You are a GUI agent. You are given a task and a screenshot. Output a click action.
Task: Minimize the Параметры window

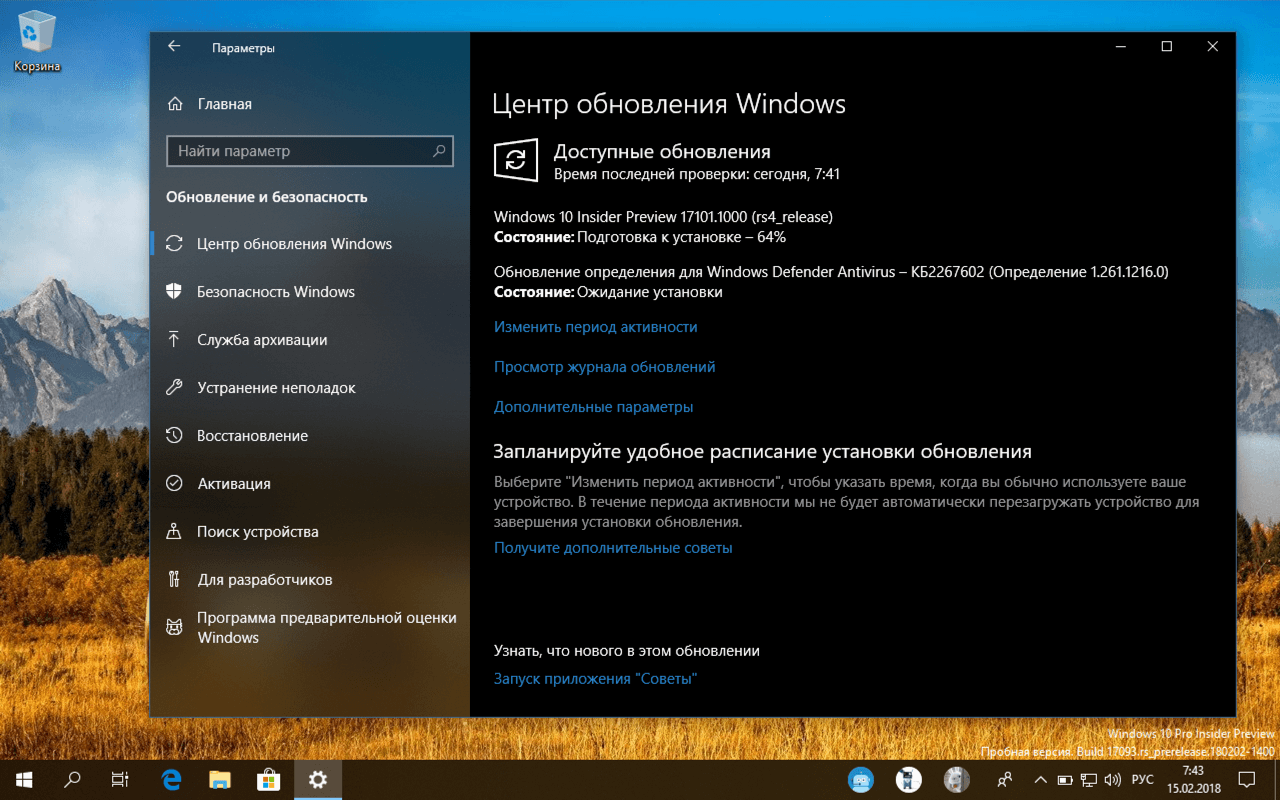[1121, 47]
